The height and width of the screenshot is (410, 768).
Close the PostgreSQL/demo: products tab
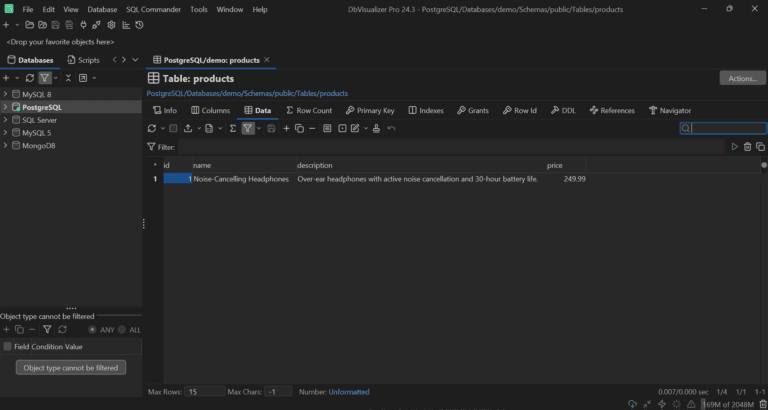(x=267, y=60)
